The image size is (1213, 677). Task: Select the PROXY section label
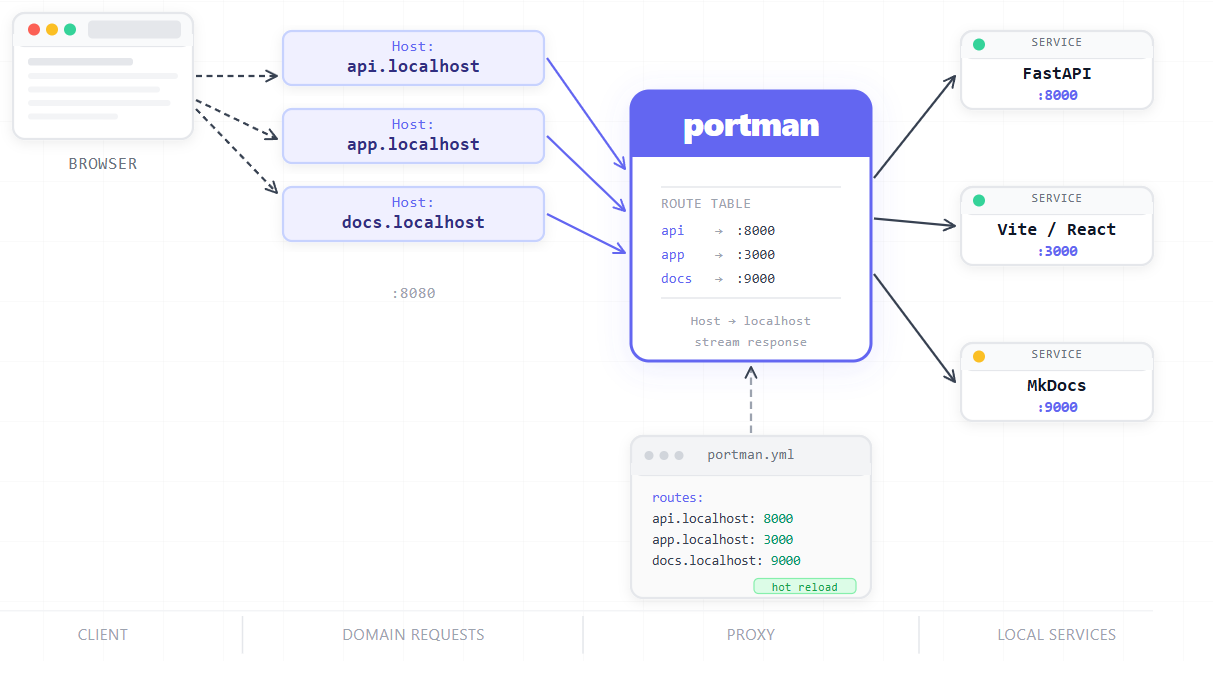(751, 634)
